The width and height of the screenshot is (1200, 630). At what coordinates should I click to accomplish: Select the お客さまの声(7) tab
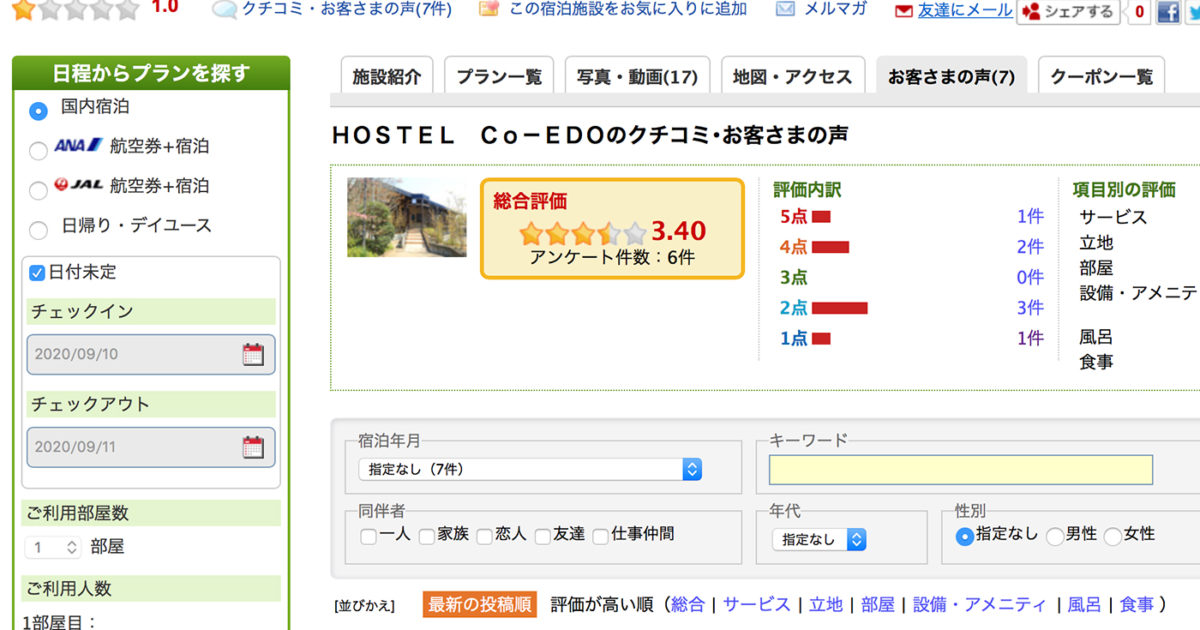click(x=951, y=76)
